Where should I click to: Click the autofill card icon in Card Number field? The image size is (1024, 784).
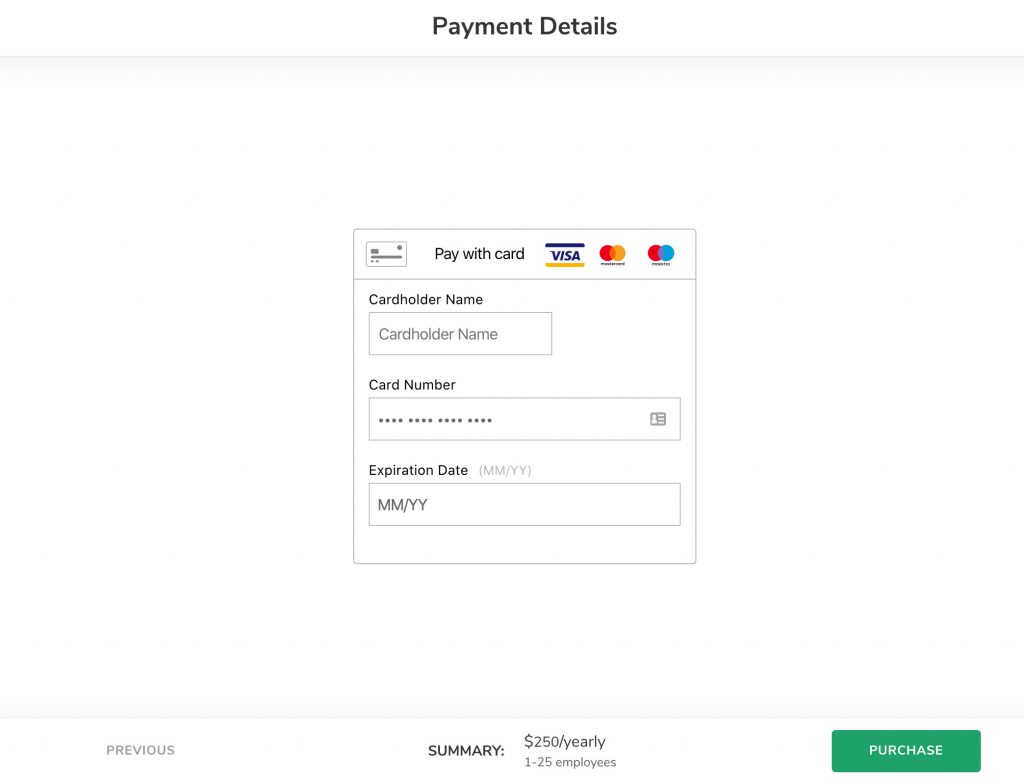tap(658, 419)
